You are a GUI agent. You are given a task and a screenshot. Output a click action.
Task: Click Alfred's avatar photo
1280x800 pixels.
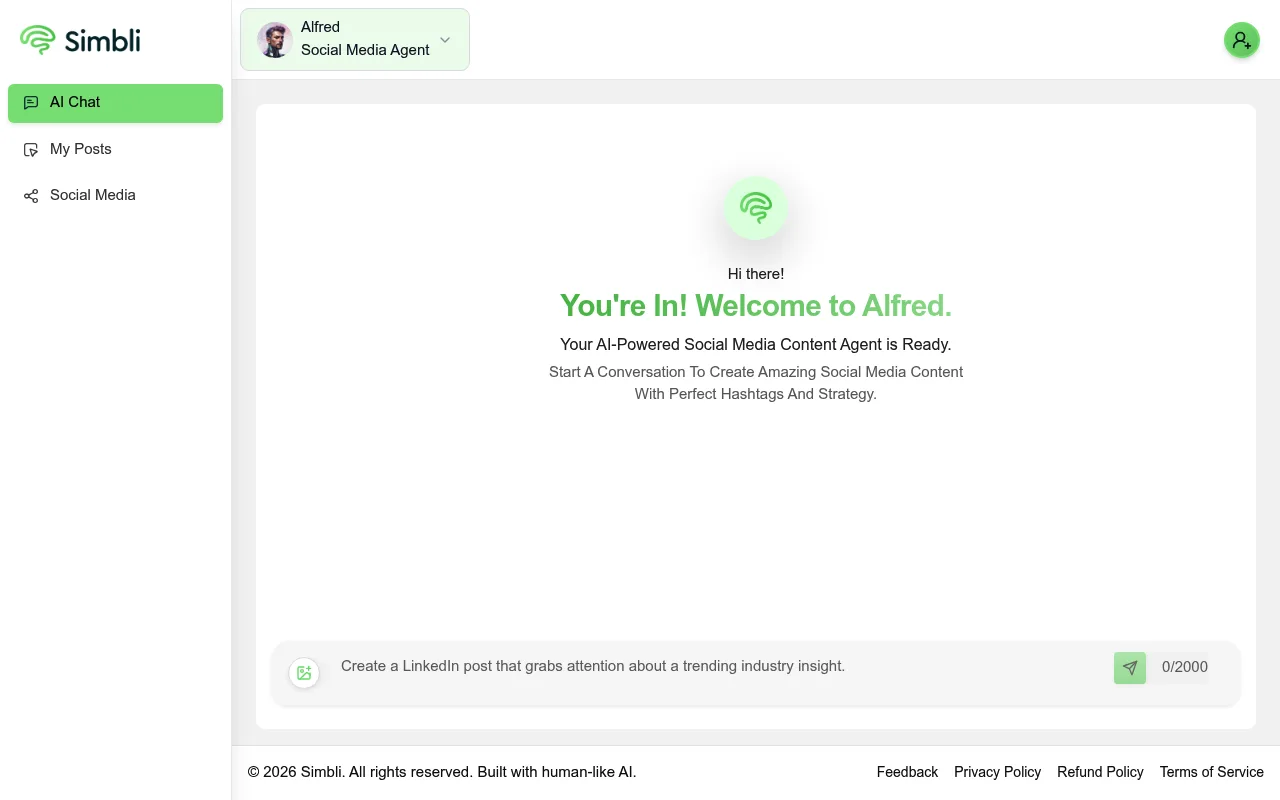tap(274, 40)
